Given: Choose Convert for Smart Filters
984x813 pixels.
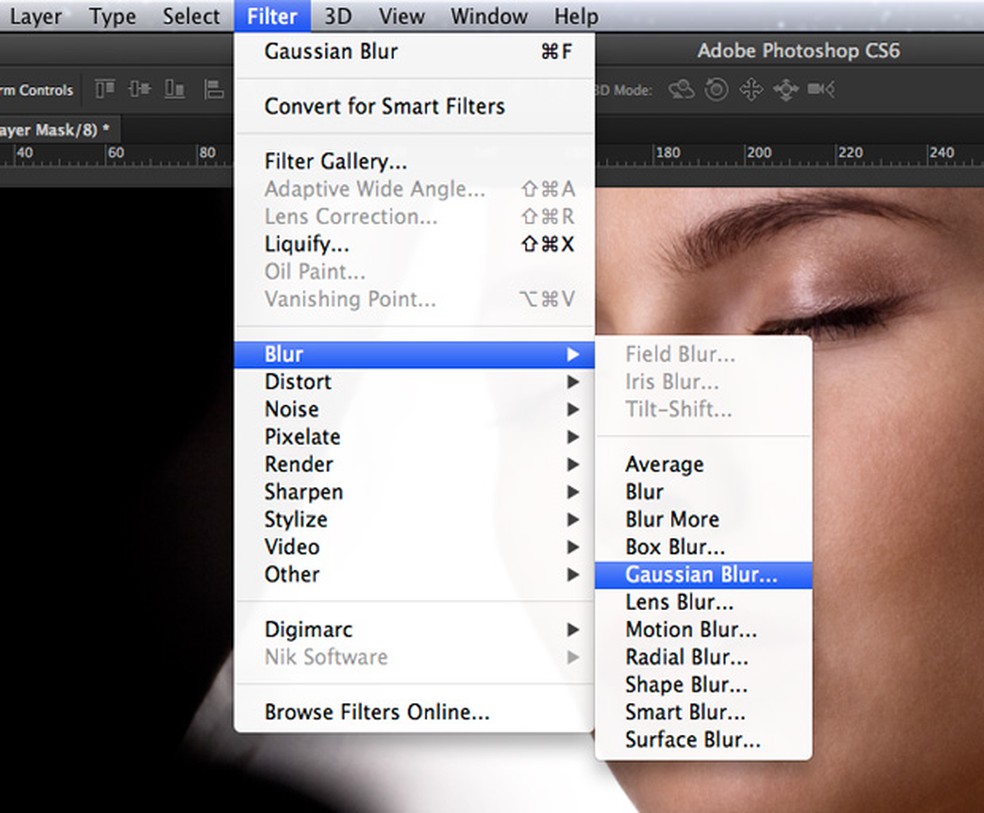Looking at the screenshot, I should pyautogui.click(x=384, y=106).
